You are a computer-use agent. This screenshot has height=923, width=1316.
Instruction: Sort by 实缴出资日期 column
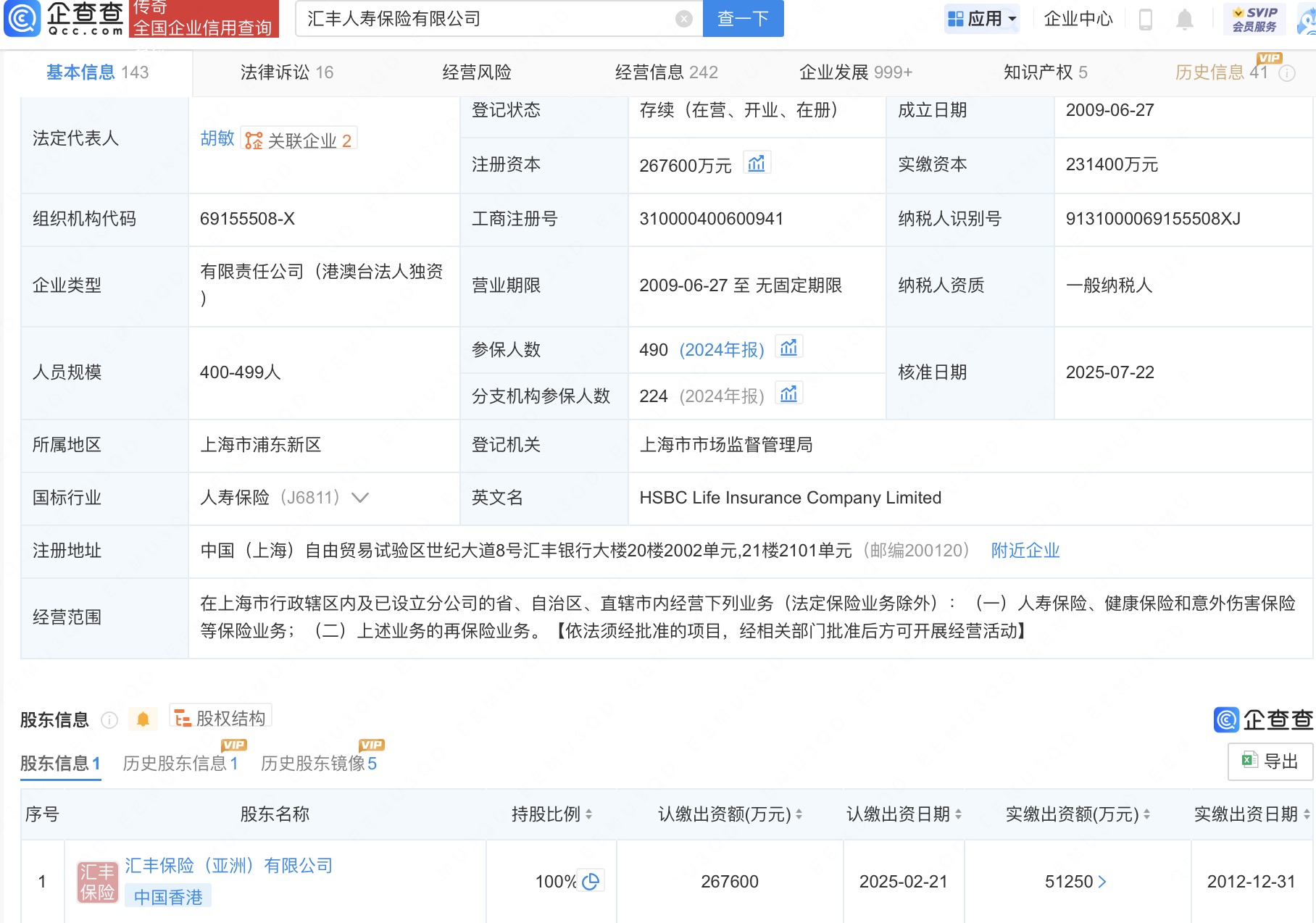(1307, 814)
